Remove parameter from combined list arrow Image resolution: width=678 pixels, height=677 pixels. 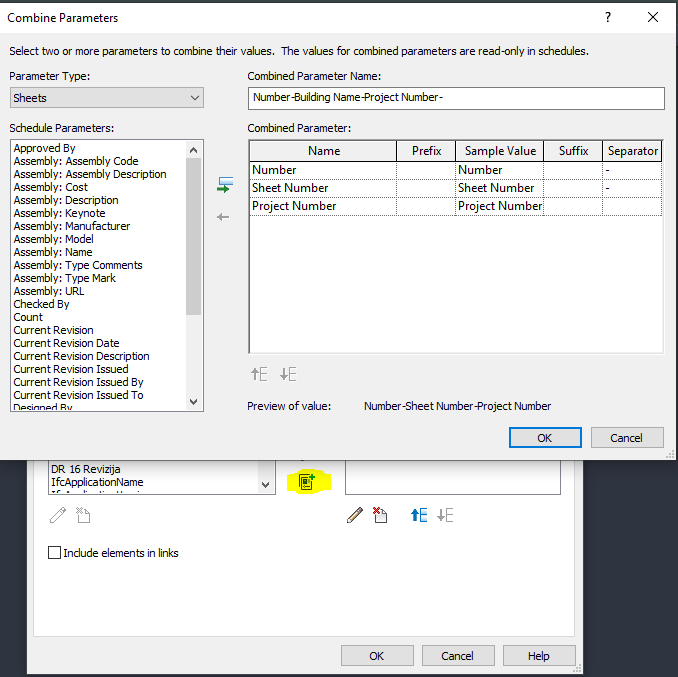point(223,217)
